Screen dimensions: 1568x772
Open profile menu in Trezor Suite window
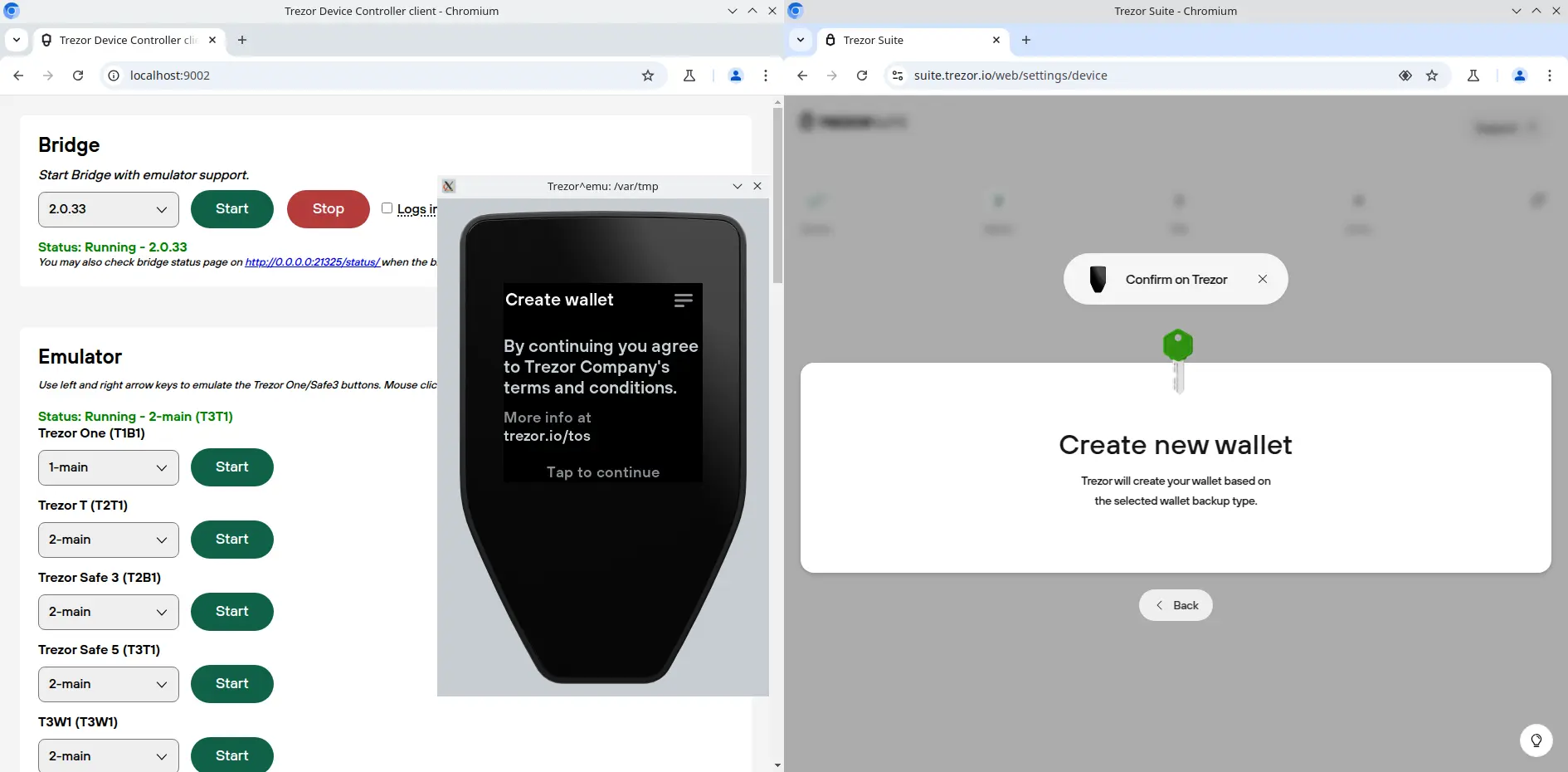click(1520, 76)
